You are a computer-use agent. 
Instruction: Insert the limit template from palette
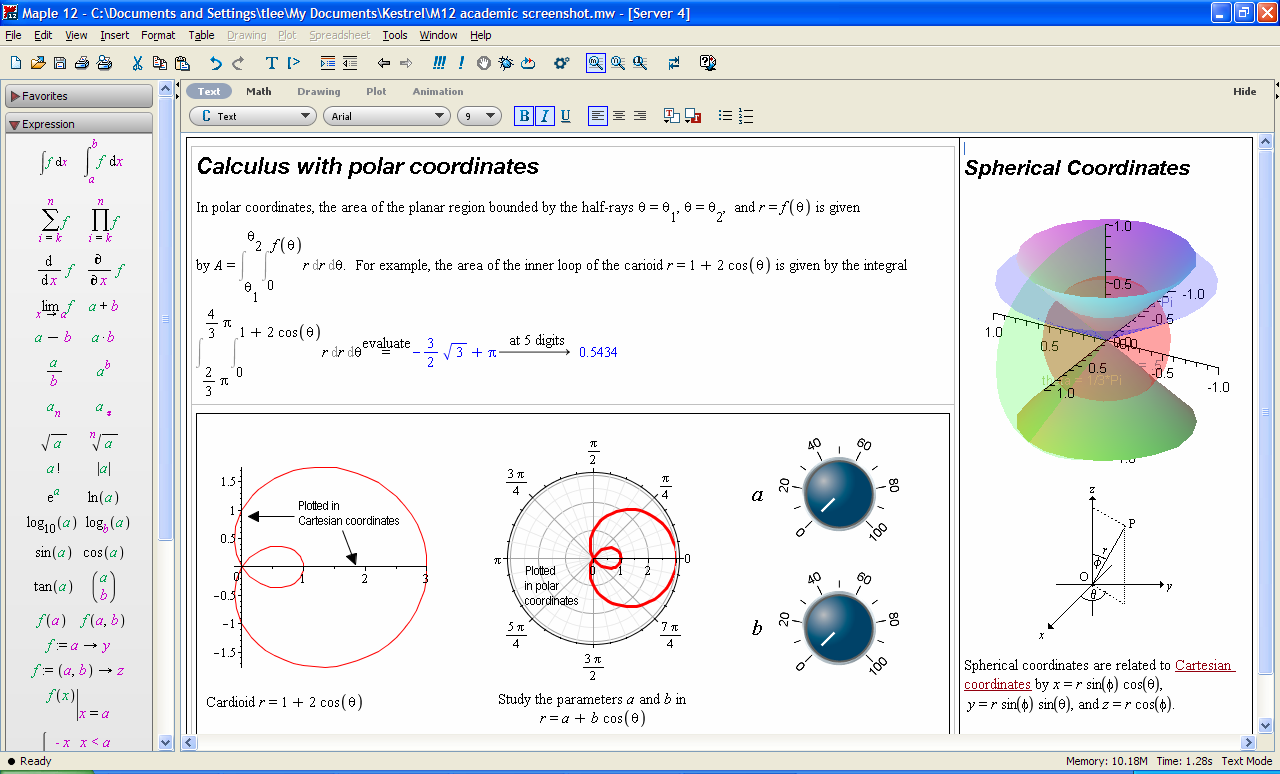click(x=55, y=307)
